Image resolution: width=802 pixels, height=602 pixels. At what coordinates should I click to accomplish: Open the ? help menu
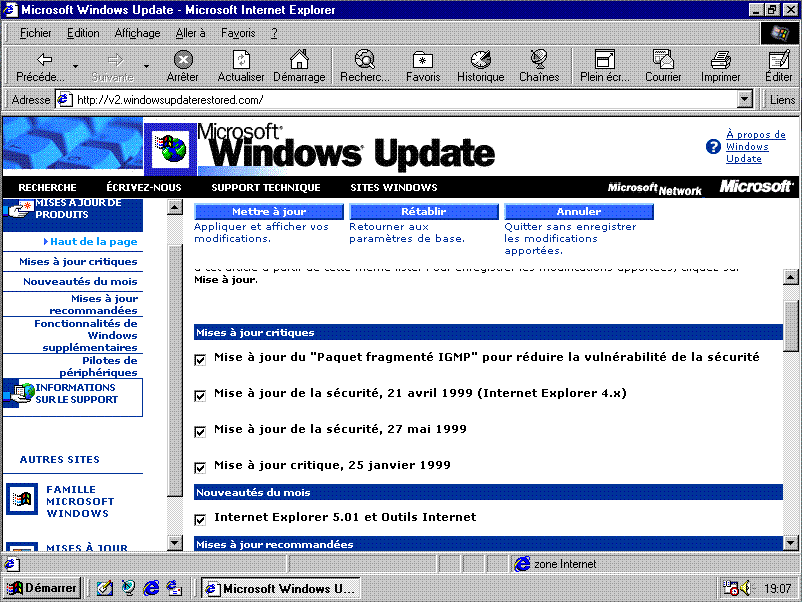click(274, 33)
